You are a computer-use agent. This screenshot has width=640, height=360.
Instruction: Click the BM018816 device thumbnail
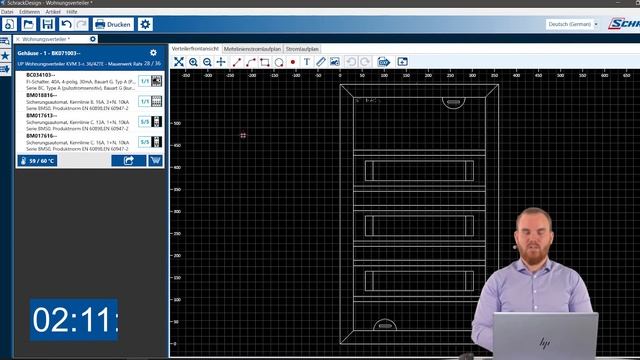coord(156,101)
